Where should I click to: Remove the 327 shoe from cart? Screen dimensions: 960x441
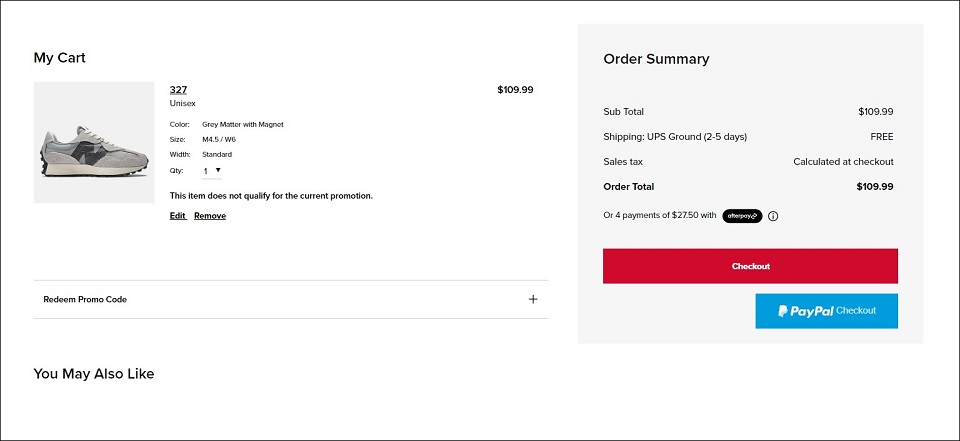pyautogui.click(x=210, y=216)
